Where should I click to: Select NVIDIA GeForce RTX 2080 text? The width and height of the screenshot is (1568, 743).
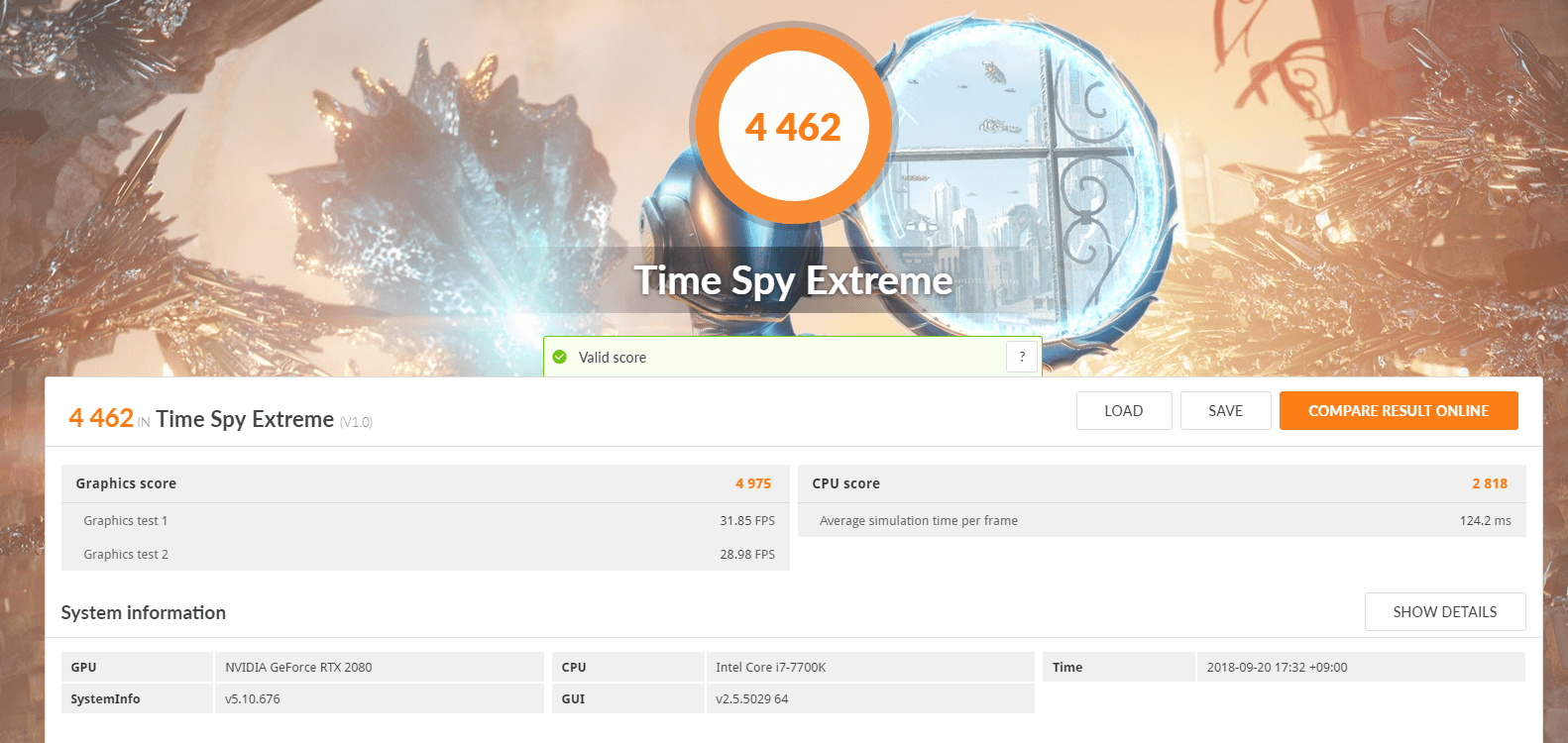point(298,667)
